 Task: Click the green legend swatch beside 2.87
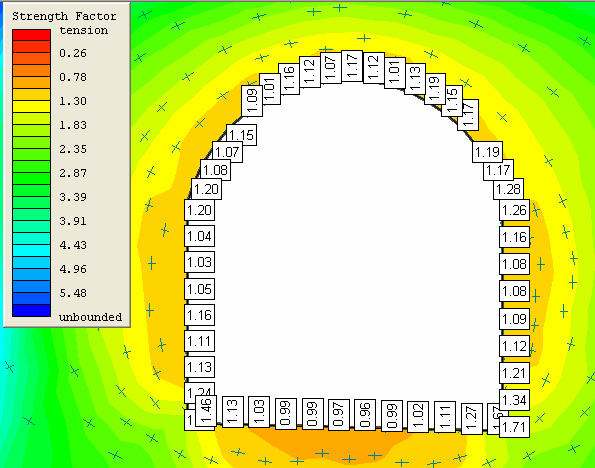[31, 178]
